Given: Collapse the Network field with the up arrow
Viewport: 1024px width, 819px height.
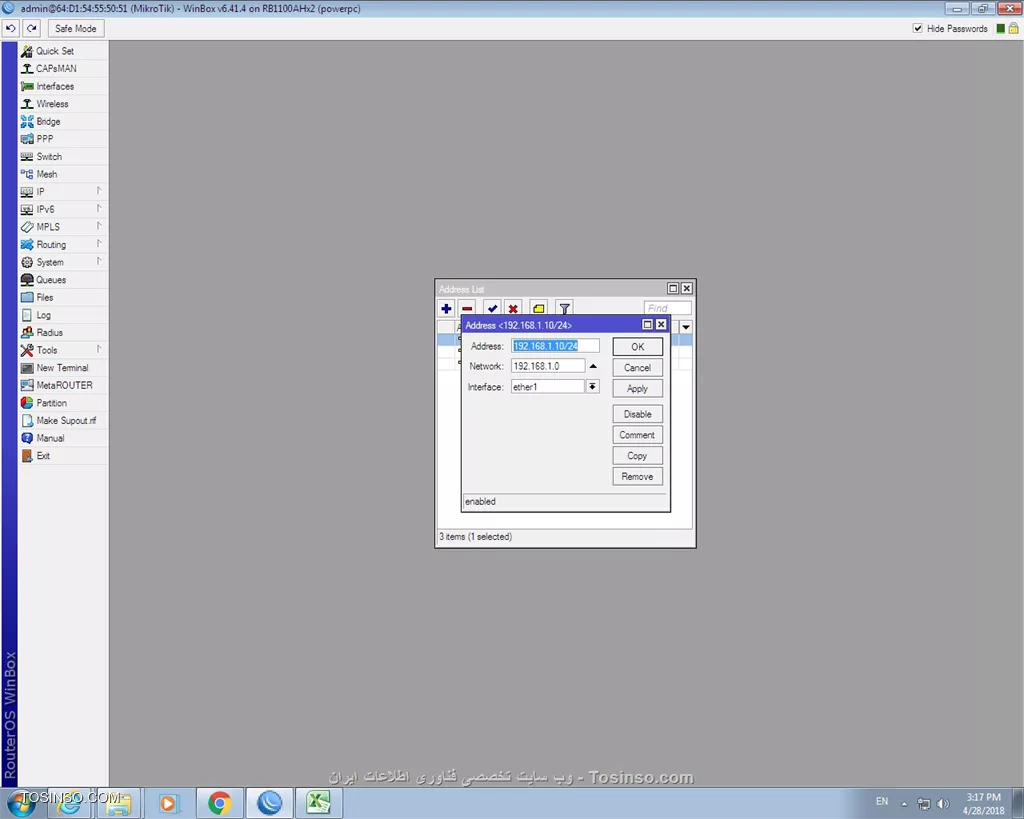Looking at the screenshot, I should point(593,366).
